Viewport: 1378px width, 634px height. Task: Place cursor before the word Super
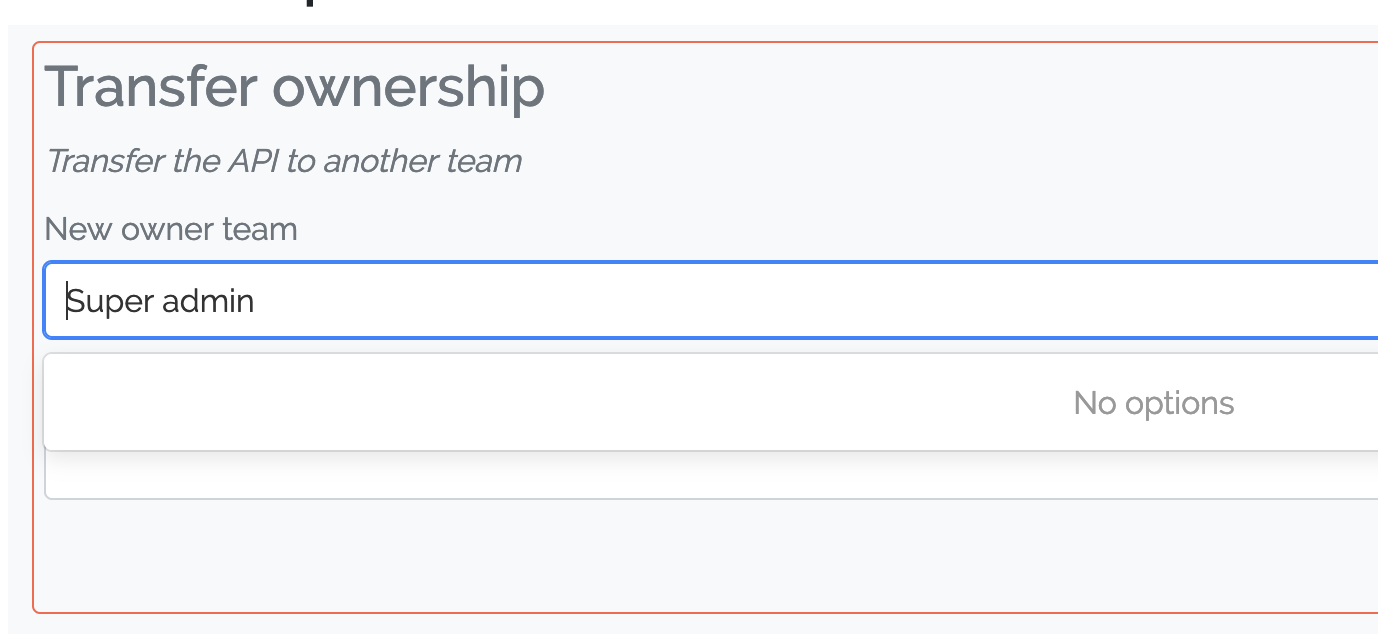[70, 300]
